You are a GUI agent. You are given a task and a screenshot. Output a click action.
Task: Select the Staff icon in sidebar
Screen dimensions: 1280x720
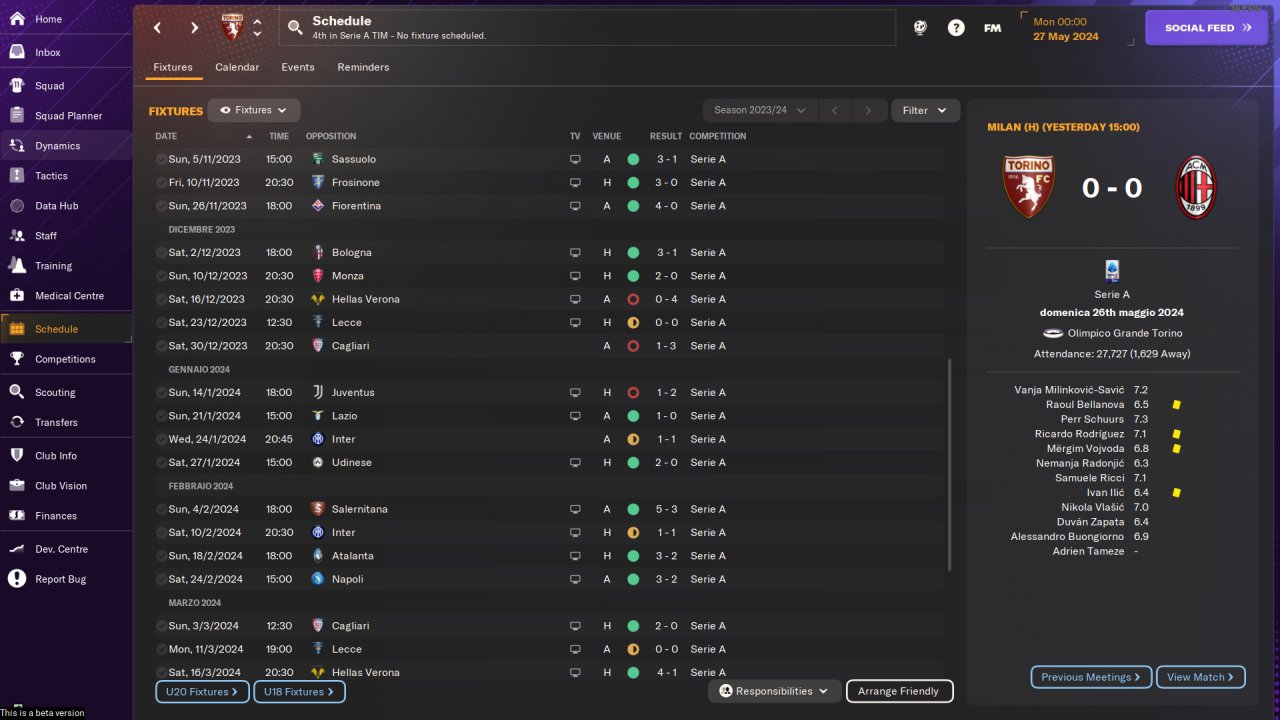(17, 235)
